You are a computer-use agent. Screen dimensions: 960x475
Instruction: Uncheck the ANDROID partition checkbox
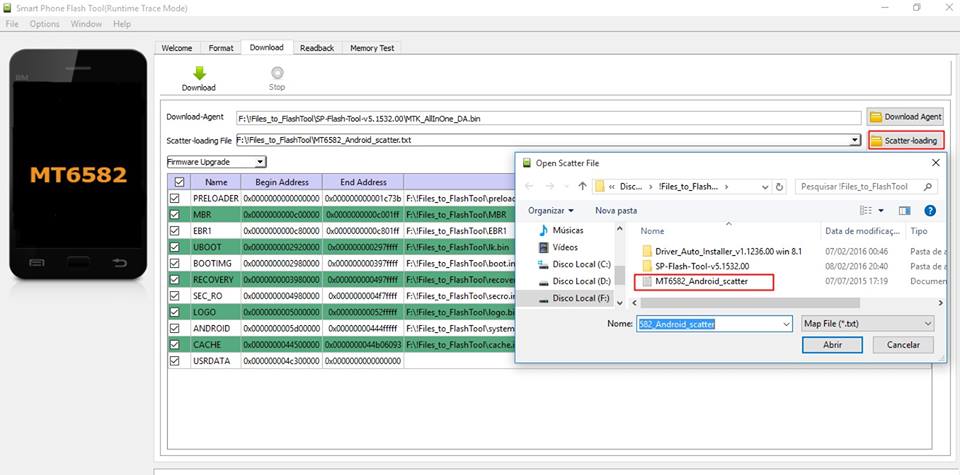tap(174, 328)
